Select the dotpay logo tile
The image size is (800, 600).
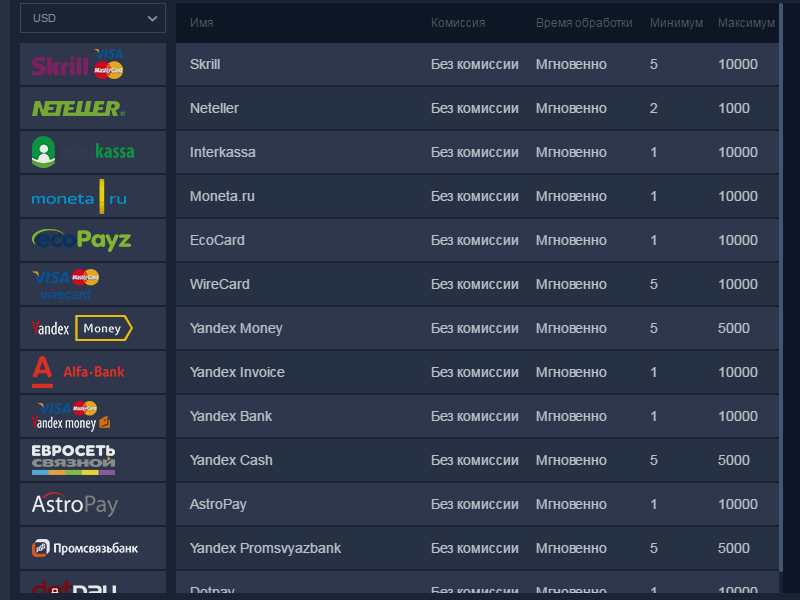coord(93,583)
